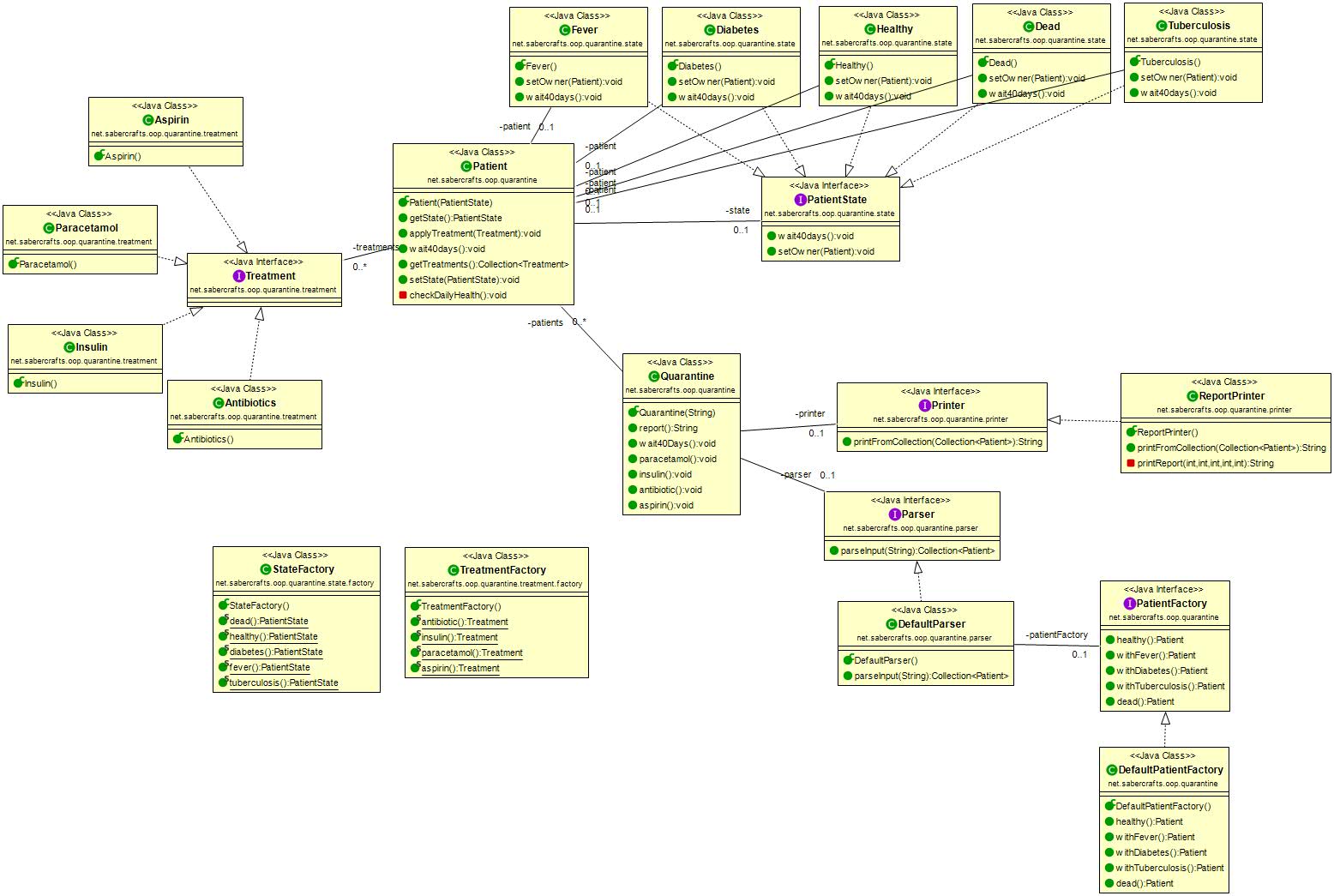Select printFromCollection method in Printer interface
The height and width of the screenshot is (896, 1334).
[x=947, y=442]
